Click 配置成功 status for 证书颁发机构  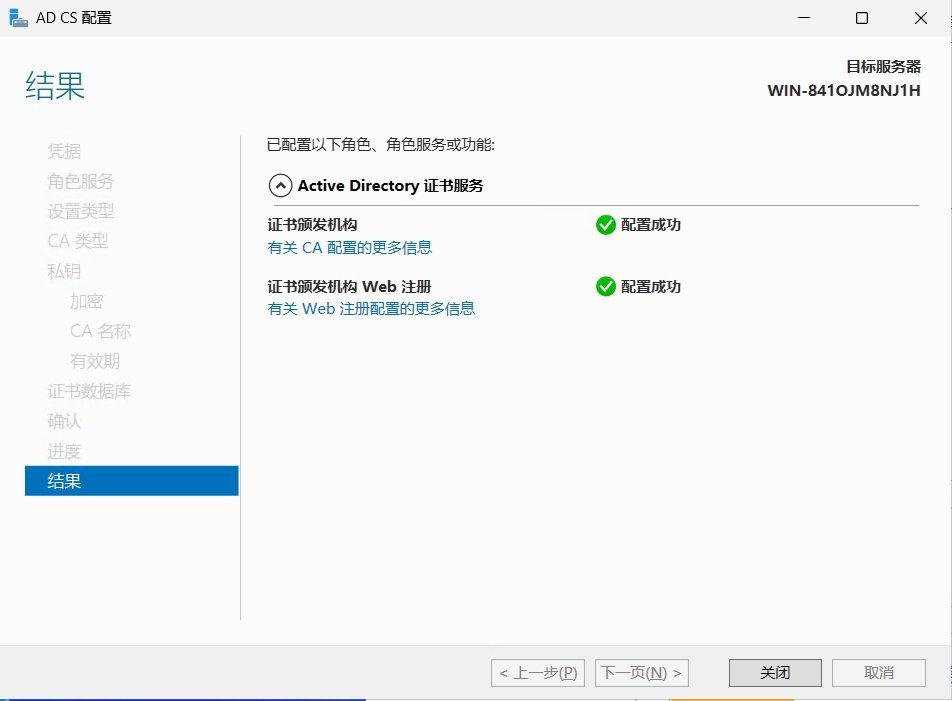pyautogui.click(x=651, y=225)
